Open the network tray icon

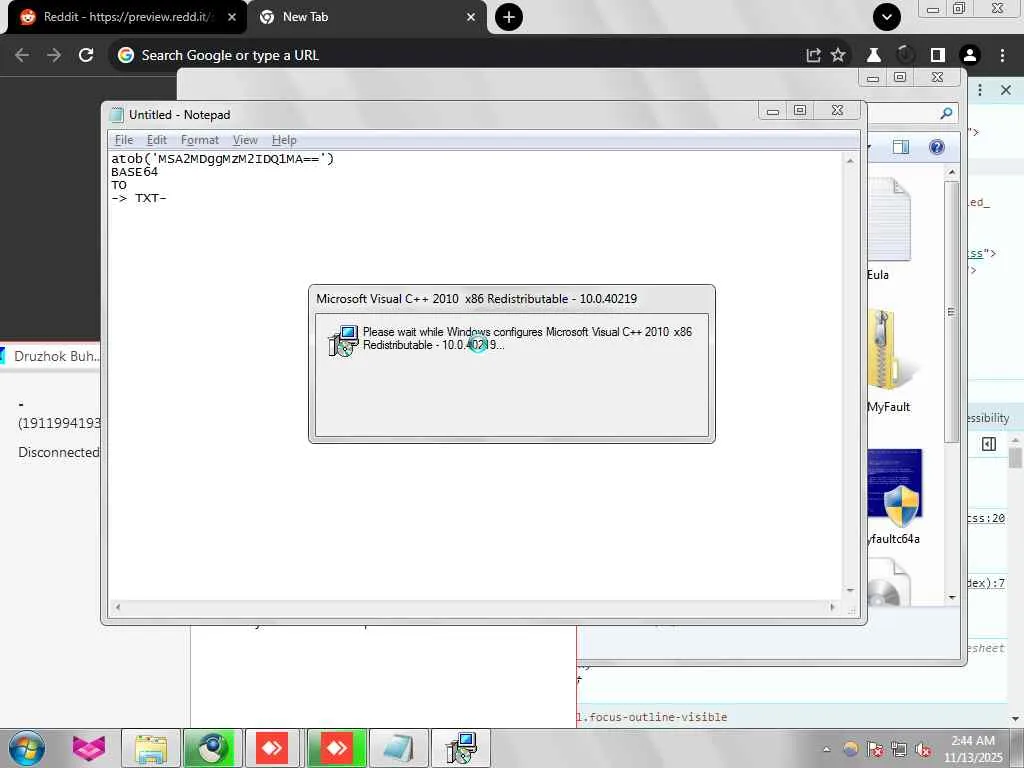point(899,749)
